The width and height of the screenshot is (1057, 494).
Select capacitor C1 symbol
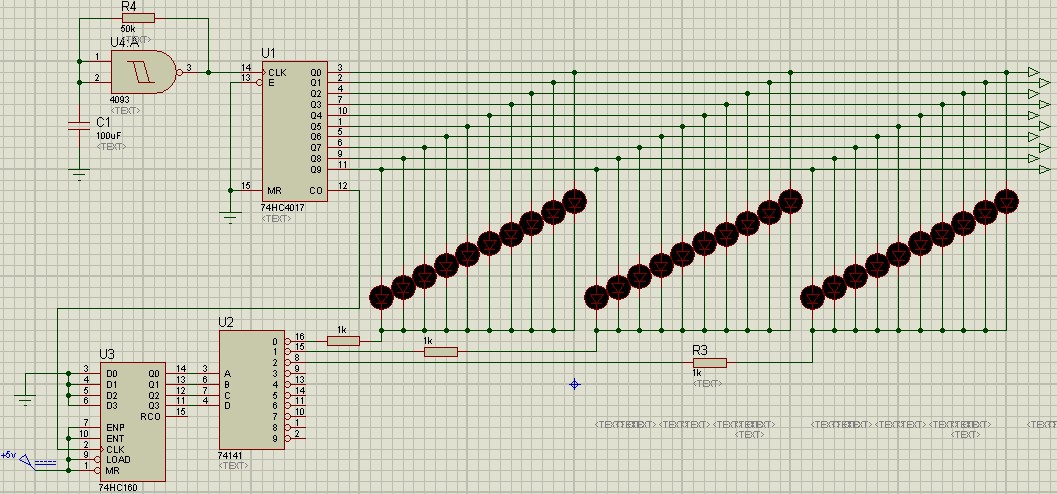78,126
